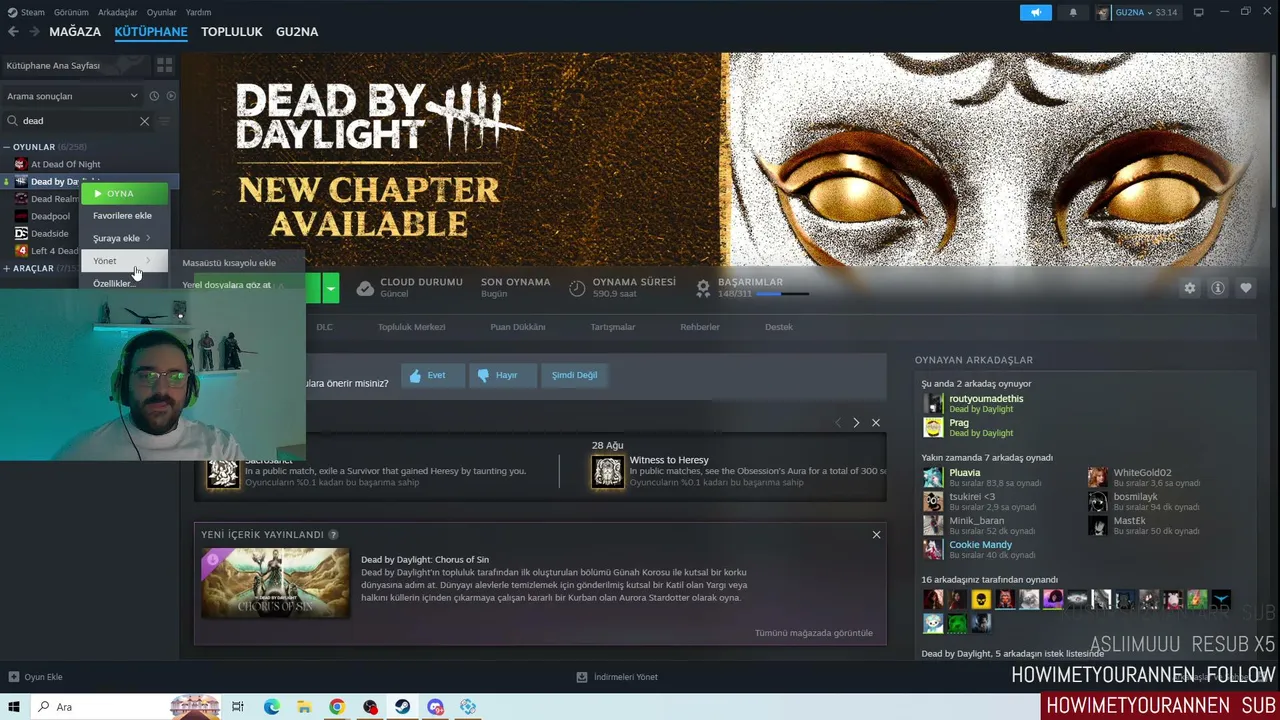Launch Microsoft Edge from the taskbar
The image size is (1280, 720).
pos(272,707)
